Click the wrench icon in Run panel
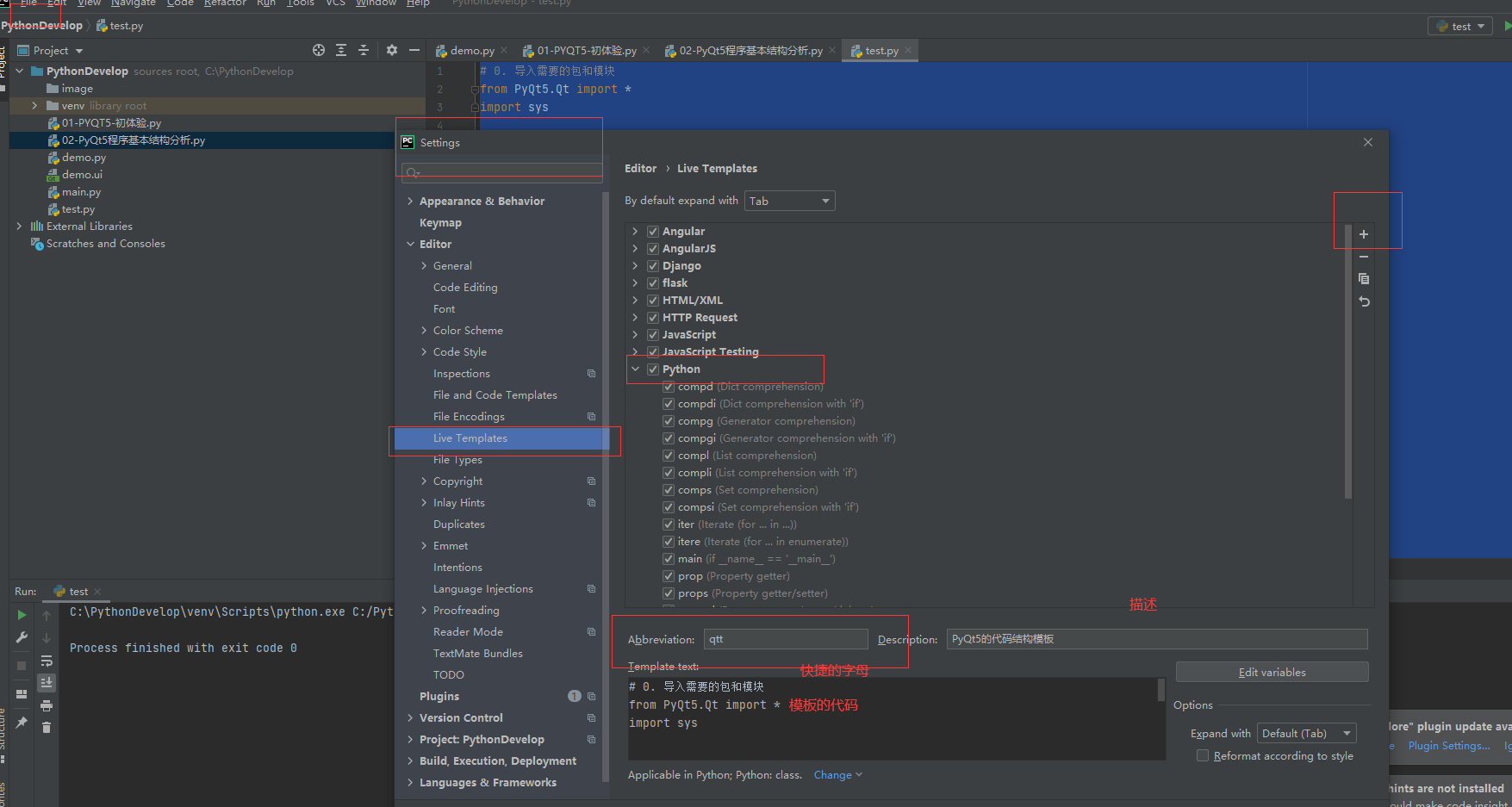Image resolution: width=1512 pixels, height=807 pixels. tap(22, 638)
